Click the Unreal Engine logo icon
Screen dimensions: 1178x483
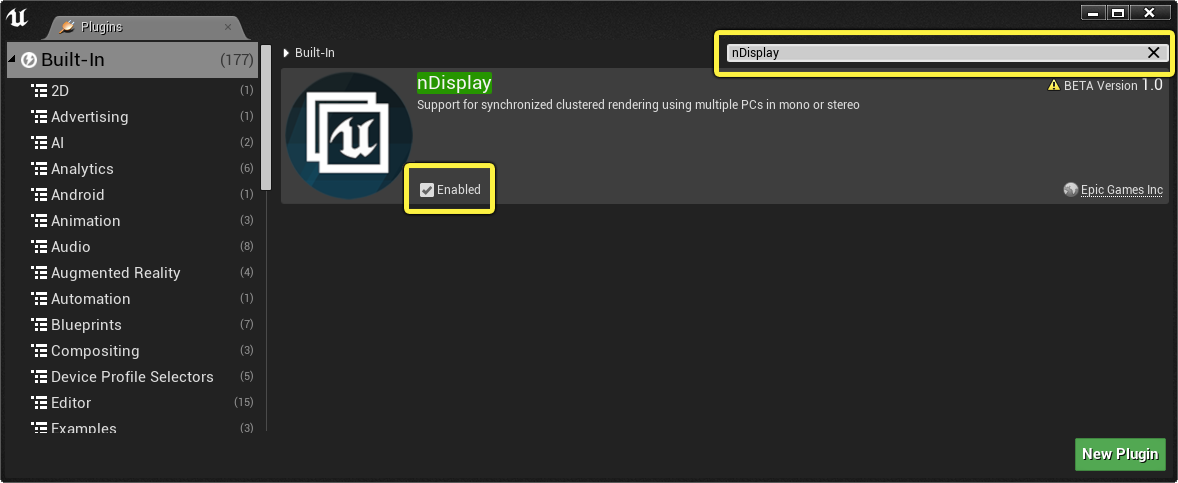tap(17, 16)
